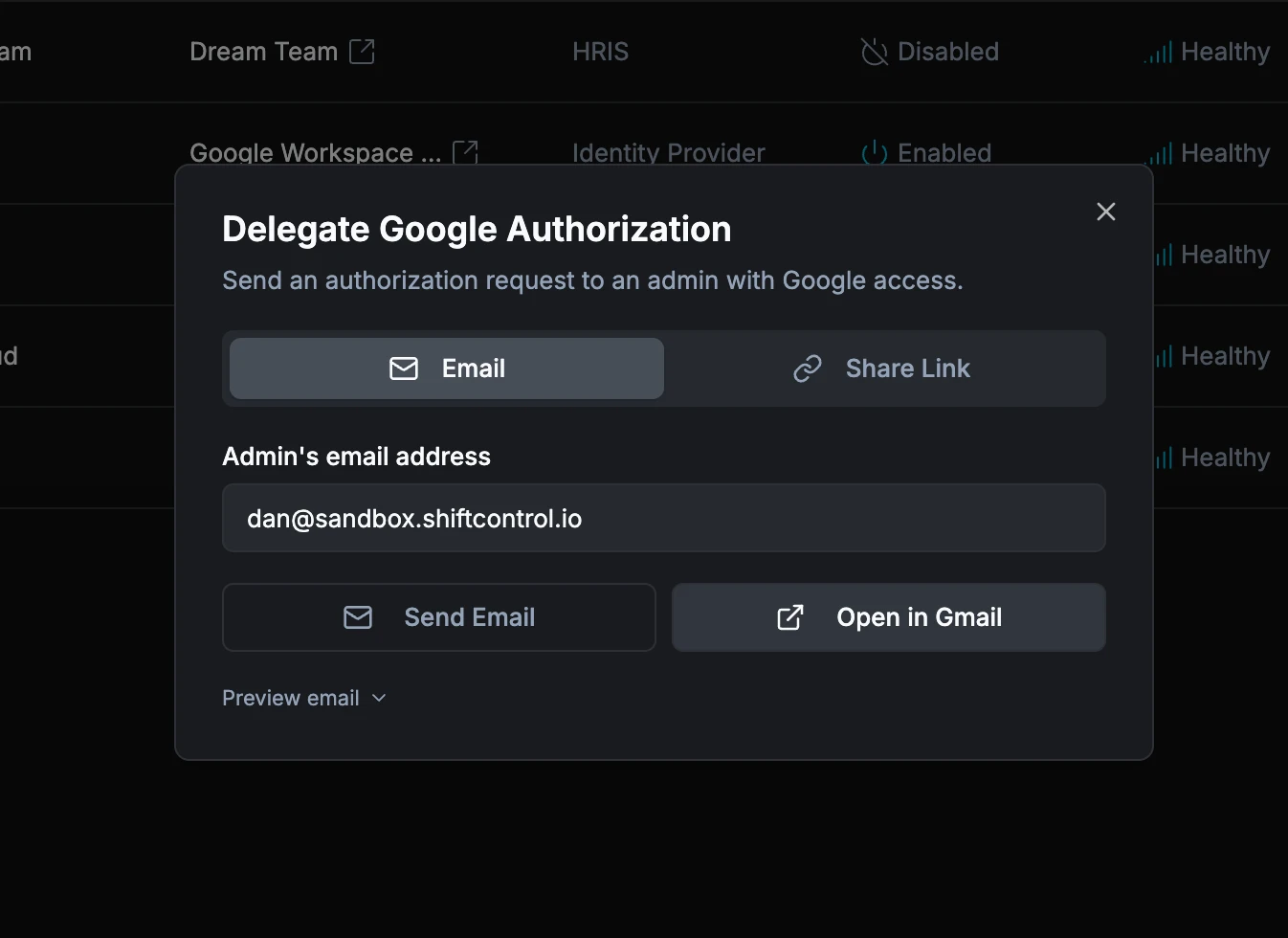Click the Open in Gmail button
The width and height of the screenshot is (1288, 938).
[x=888, y=617]
